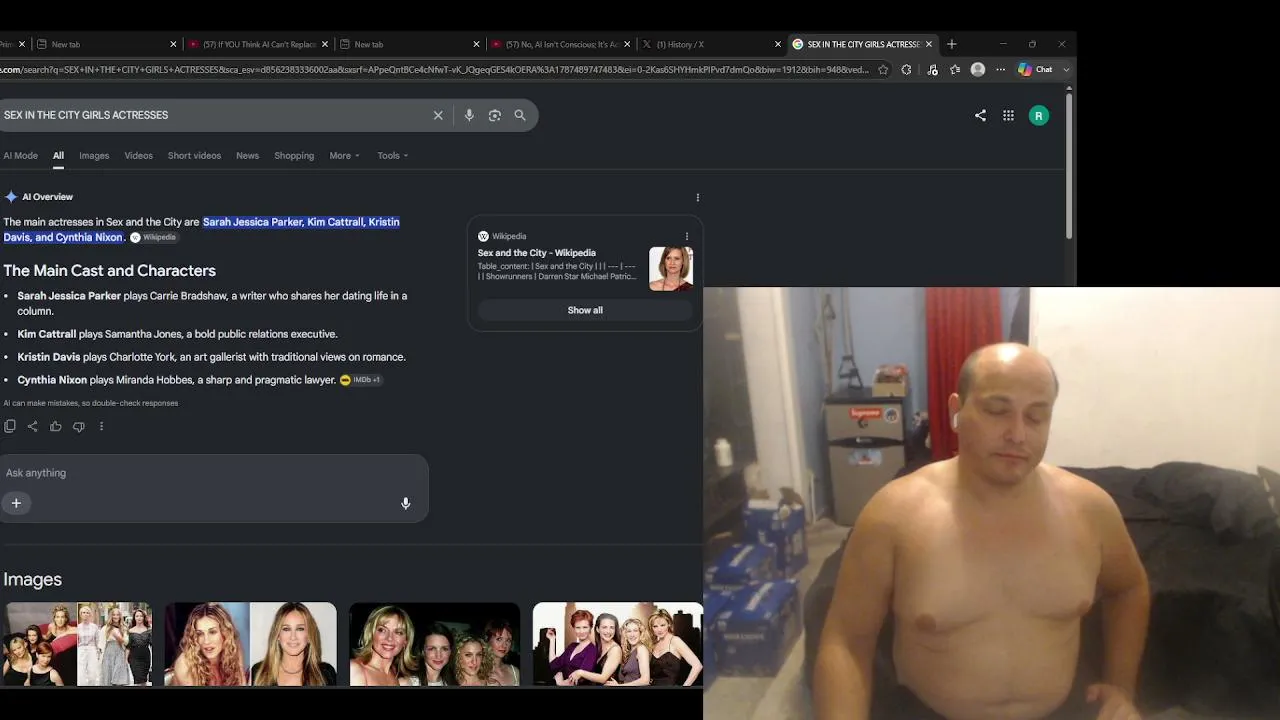The height and width of the screenshot is (720, 1280).
Task: Start voice search with the microphone icon
Action: pyautogui.click(x=469, y=115)
